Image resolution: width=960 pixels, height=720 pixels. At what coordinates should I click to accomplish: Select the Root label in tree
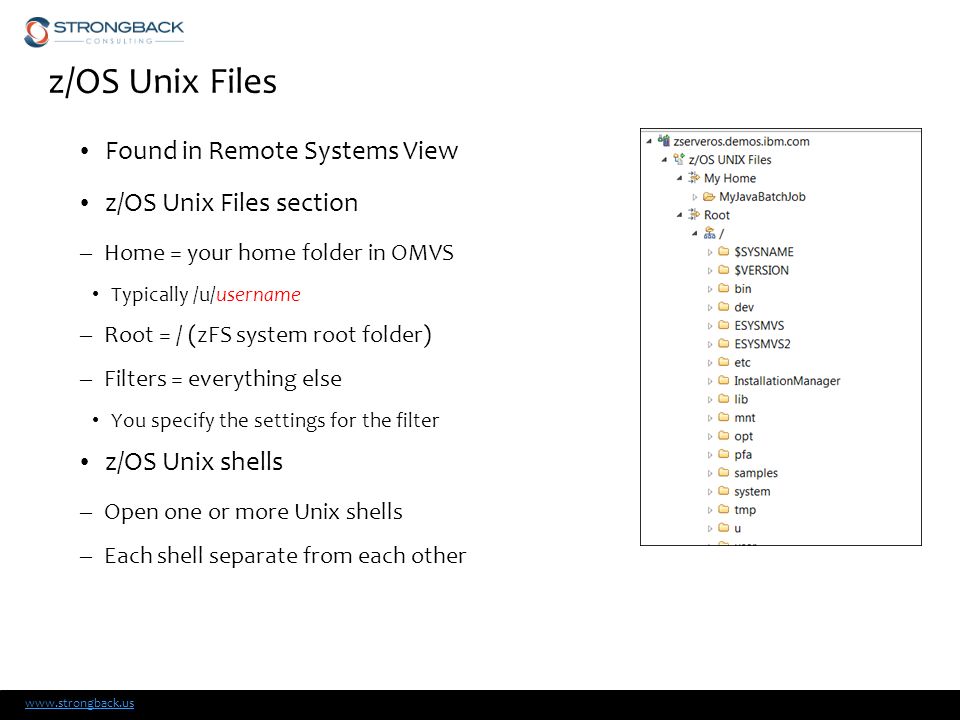[x=717, y=215]
